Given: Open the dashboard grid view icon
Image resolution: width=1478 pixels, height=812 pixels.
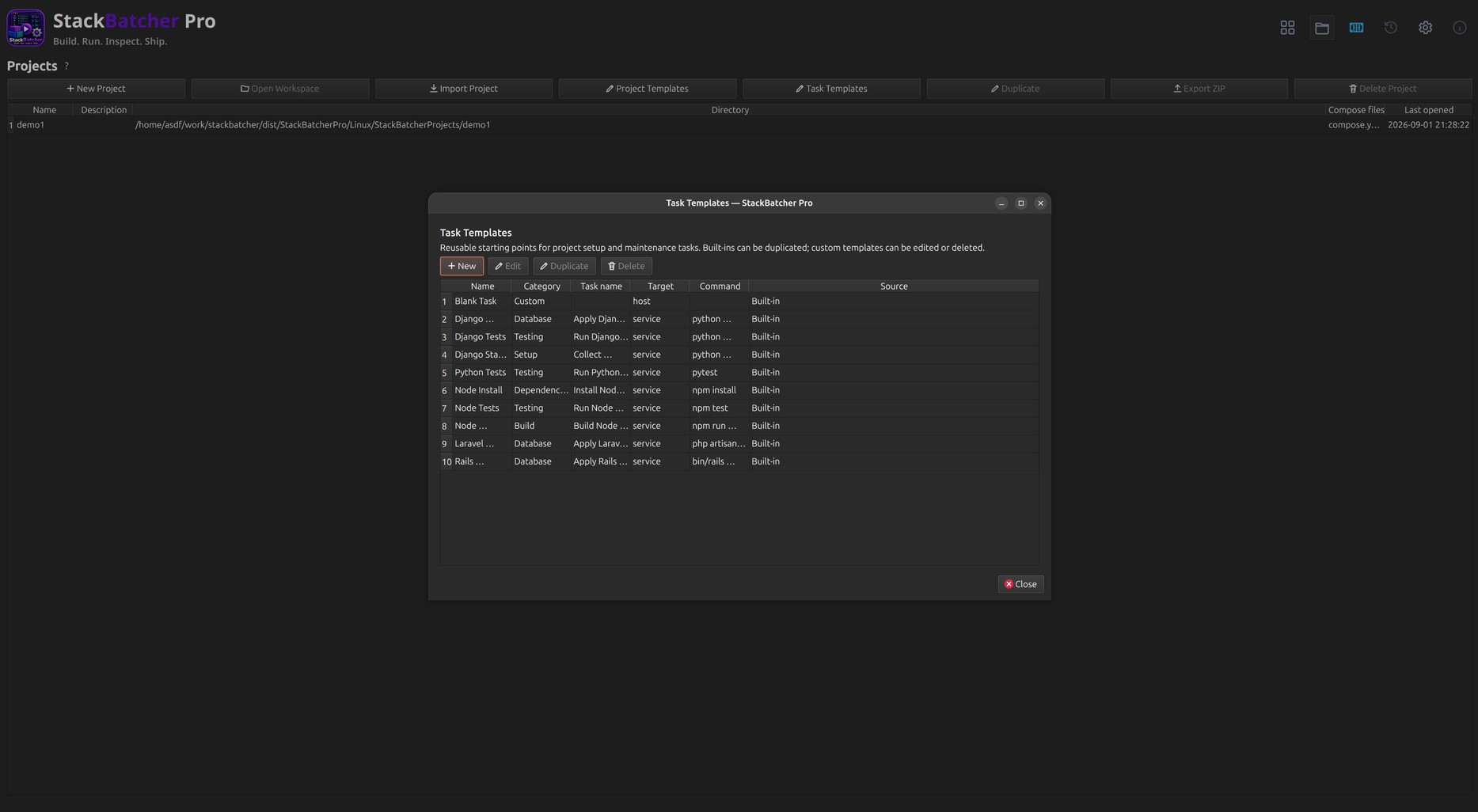Looking at the screenshot, I should pos(1287,28).
